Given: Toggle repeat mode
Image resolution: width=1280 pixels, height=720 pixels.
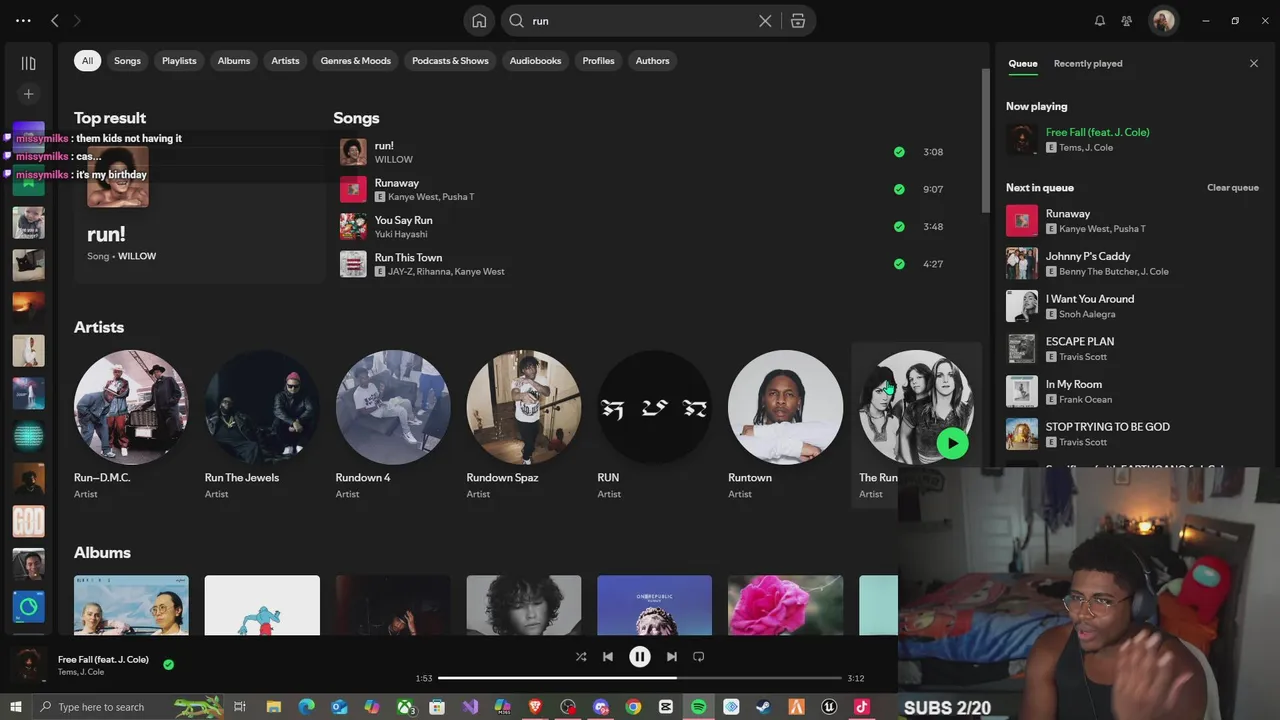Looking at the screenshot, I should tap(699, 657).
